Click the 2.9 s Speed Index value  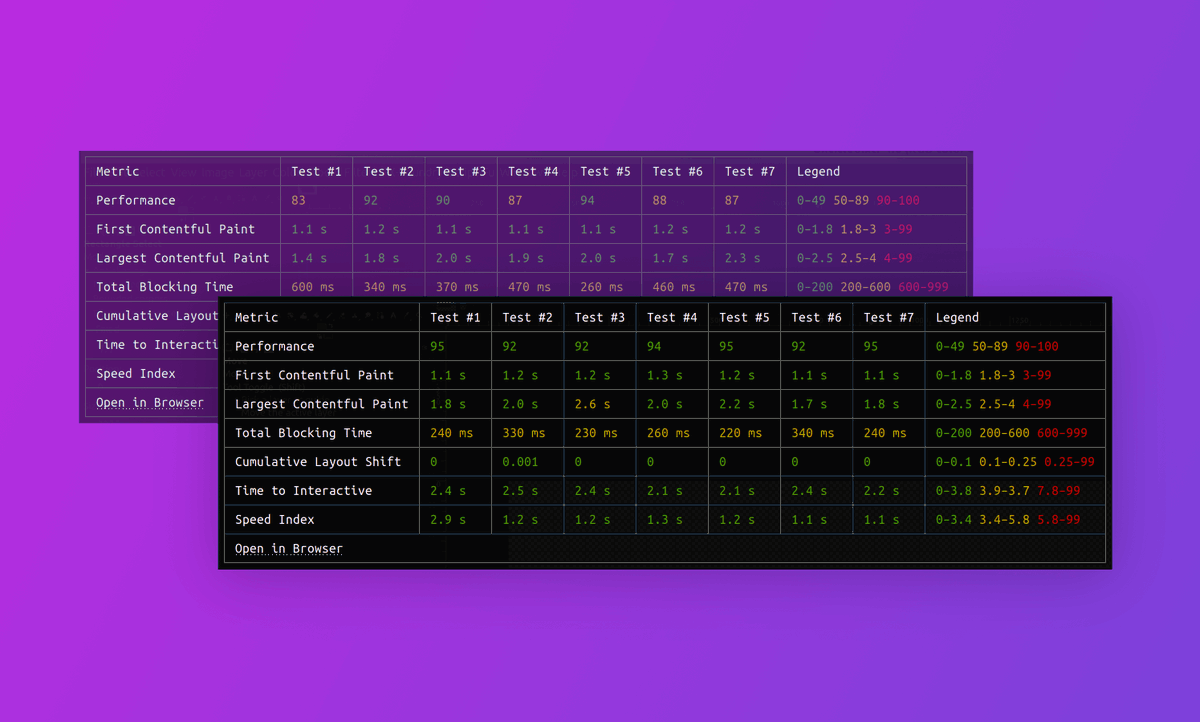tap(448, 520)
